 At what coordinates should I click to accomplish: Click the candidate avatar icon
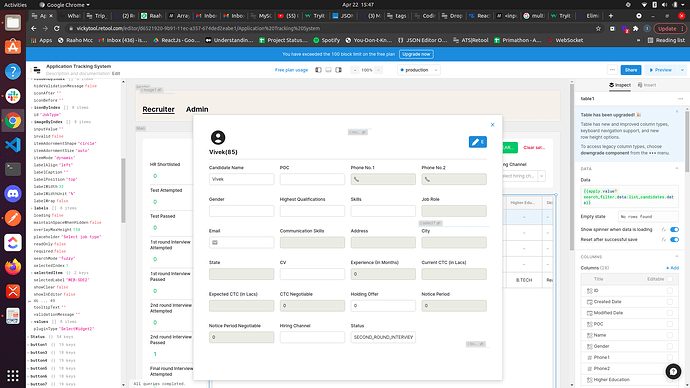click(x=218, y=138)
